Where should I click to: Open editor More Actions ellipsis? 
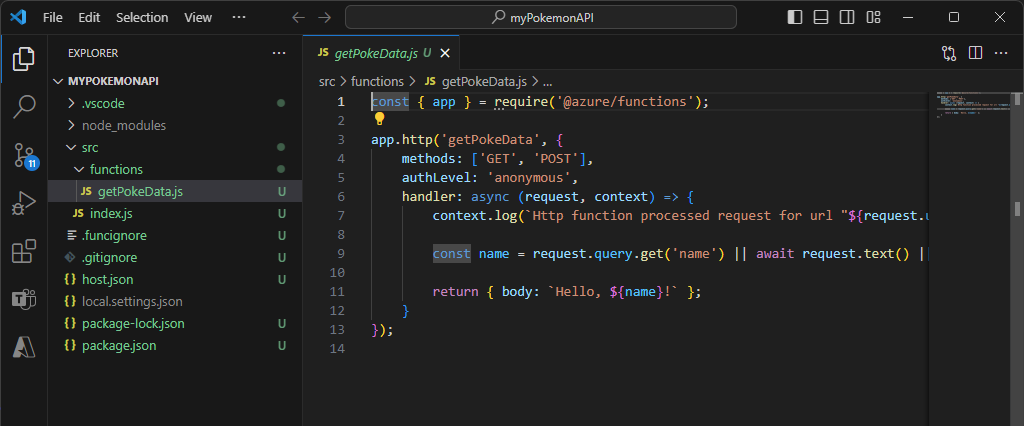[1000, 53]
